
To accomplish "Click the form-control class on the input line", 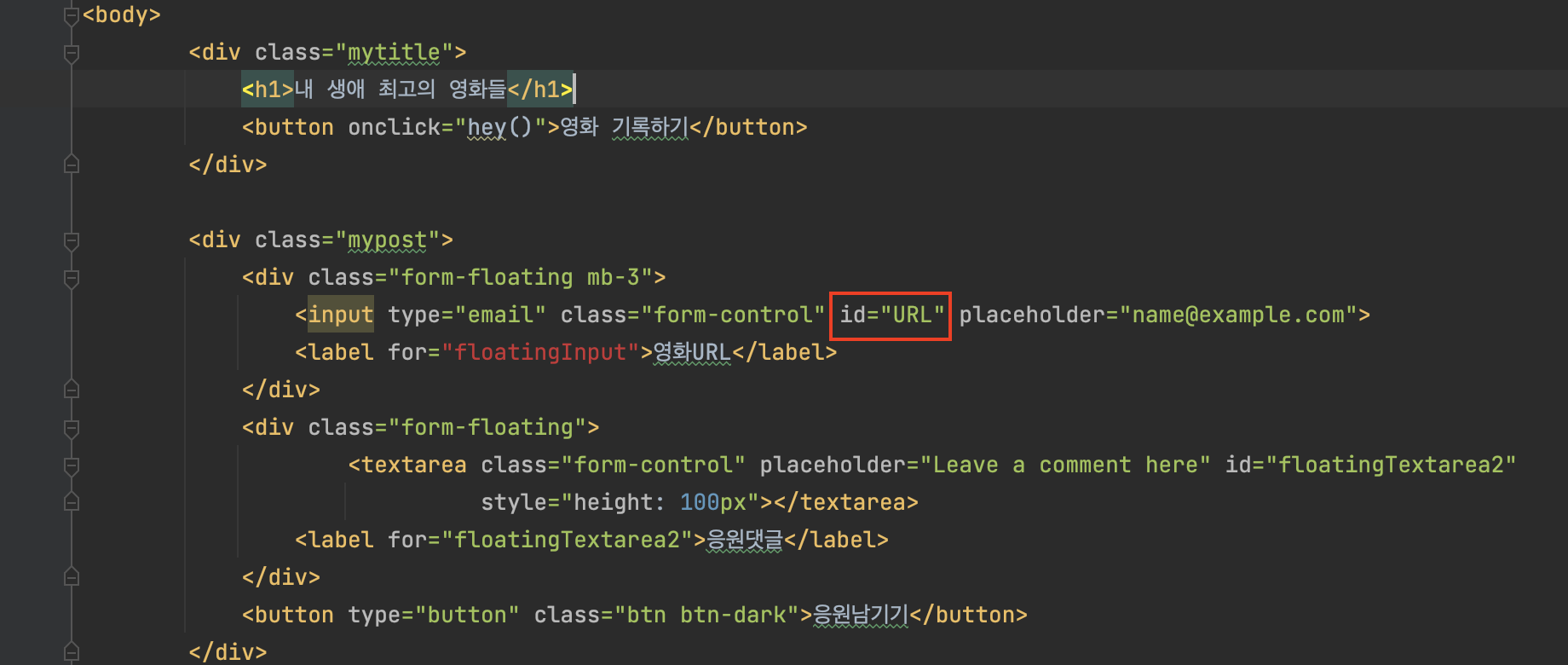I will click(733, 315).
